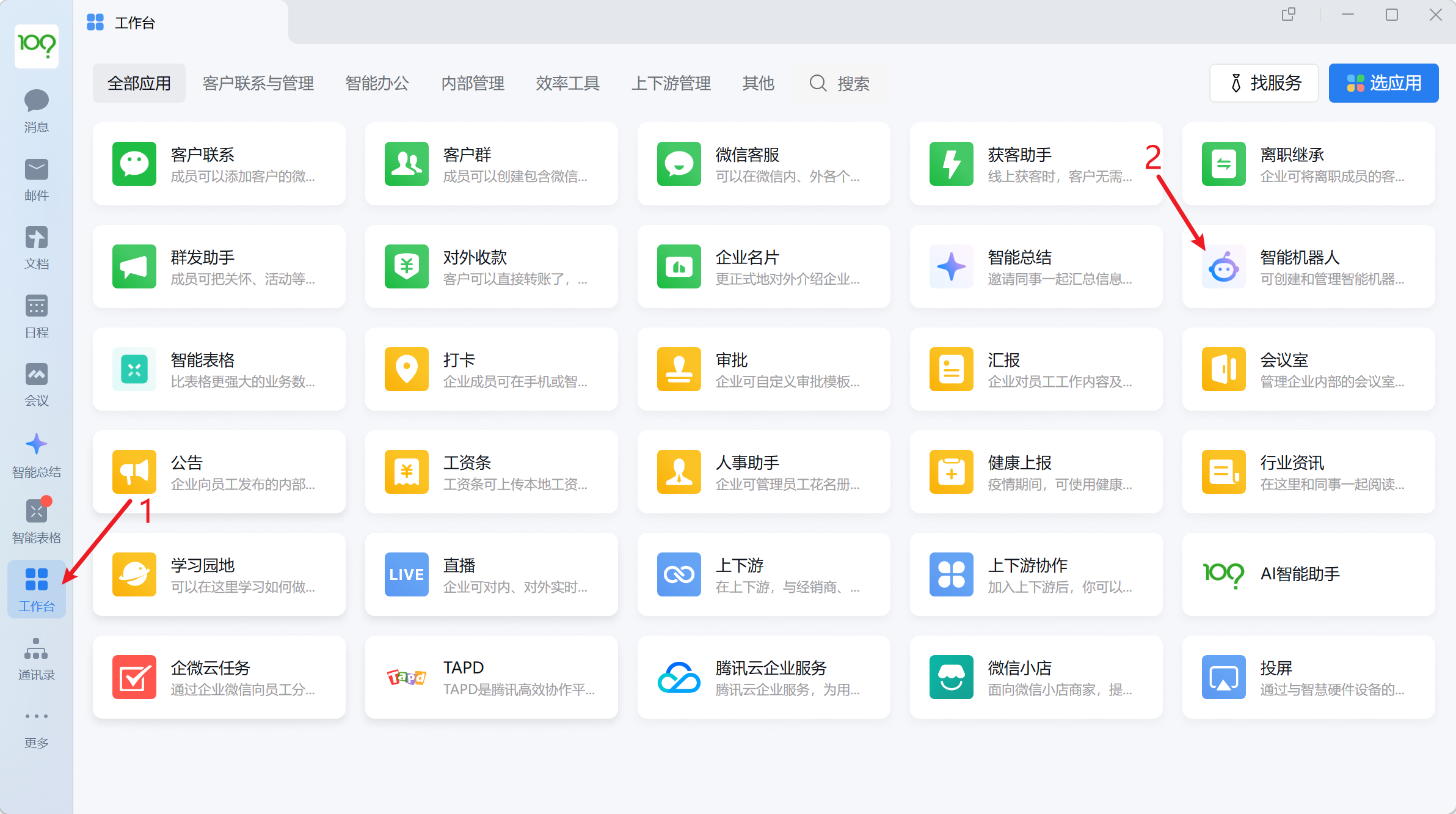This screenshot has height=814, width=1456.
Task: Open the TAPD app tile
Action: click(490, 678)
